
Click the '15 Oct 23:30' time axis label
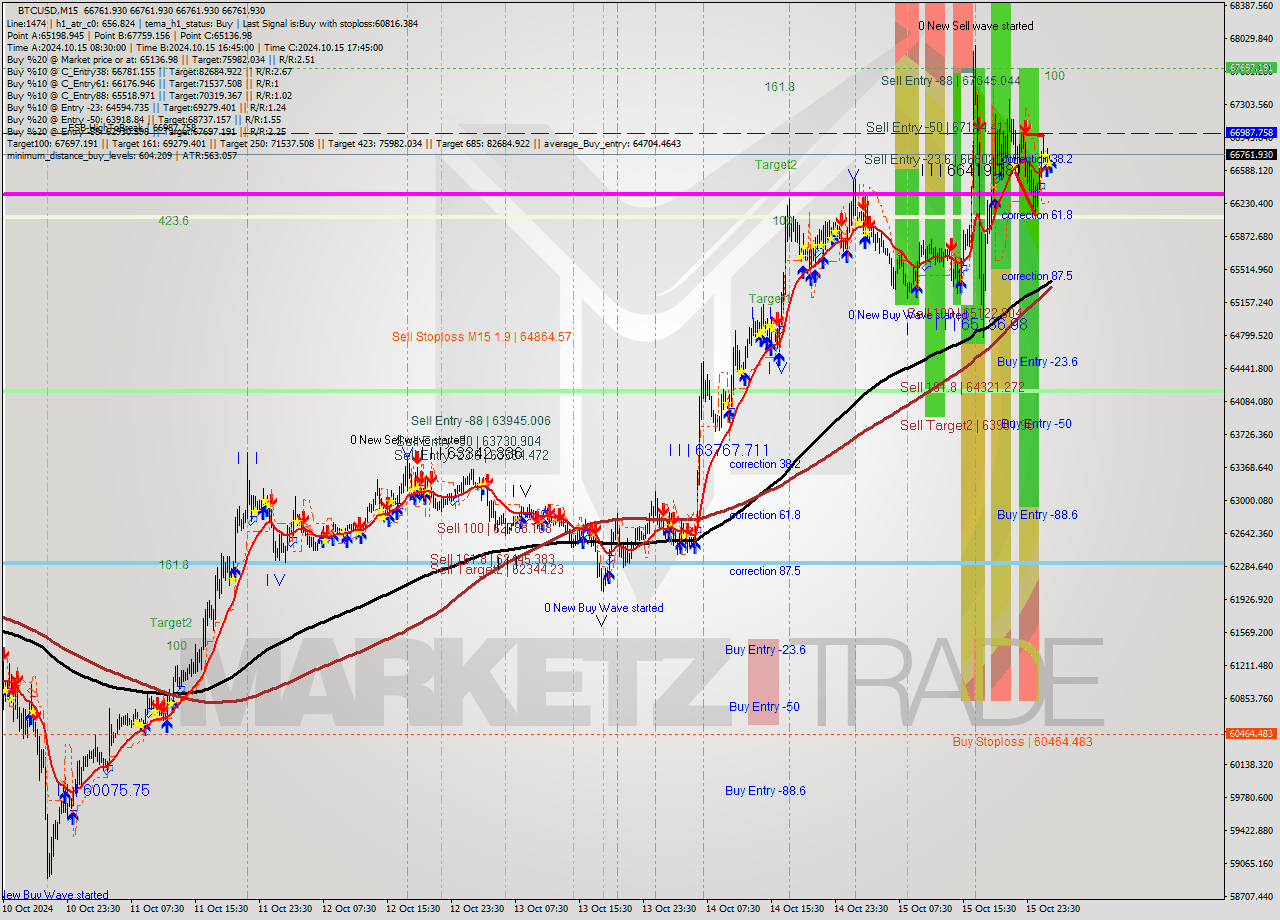coord(1053,909)
